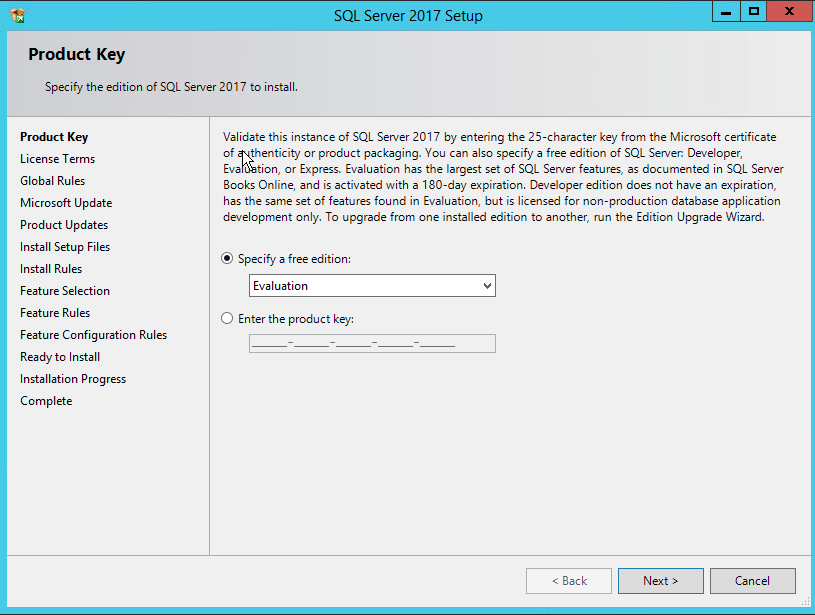The height and width of the screenshot is (615, 815).
Task: Select Microsoft Update step in sidebar
Action: (66, 203)
